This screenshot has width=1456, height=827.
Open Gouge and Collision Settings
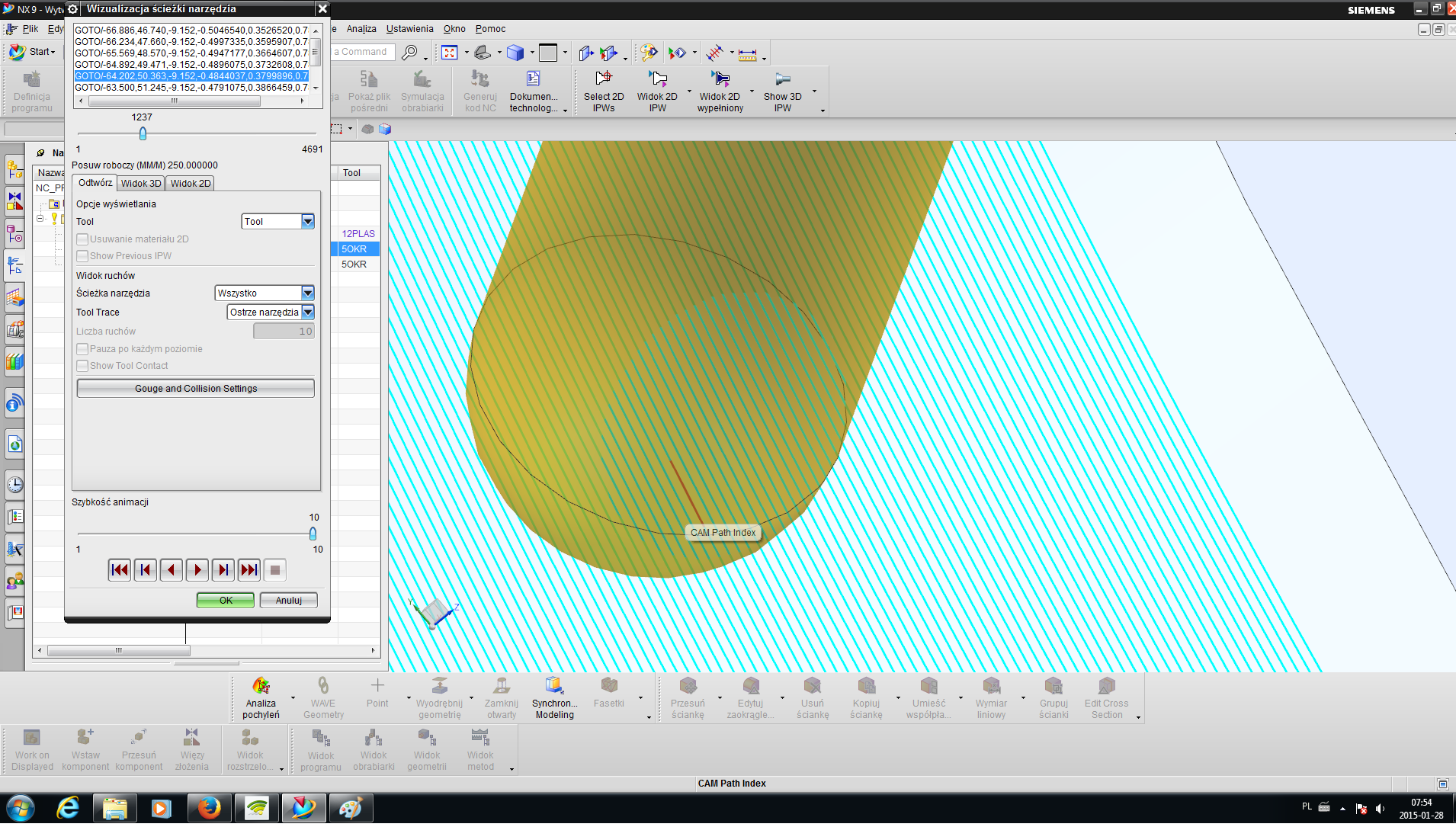(x=196, y=389)
